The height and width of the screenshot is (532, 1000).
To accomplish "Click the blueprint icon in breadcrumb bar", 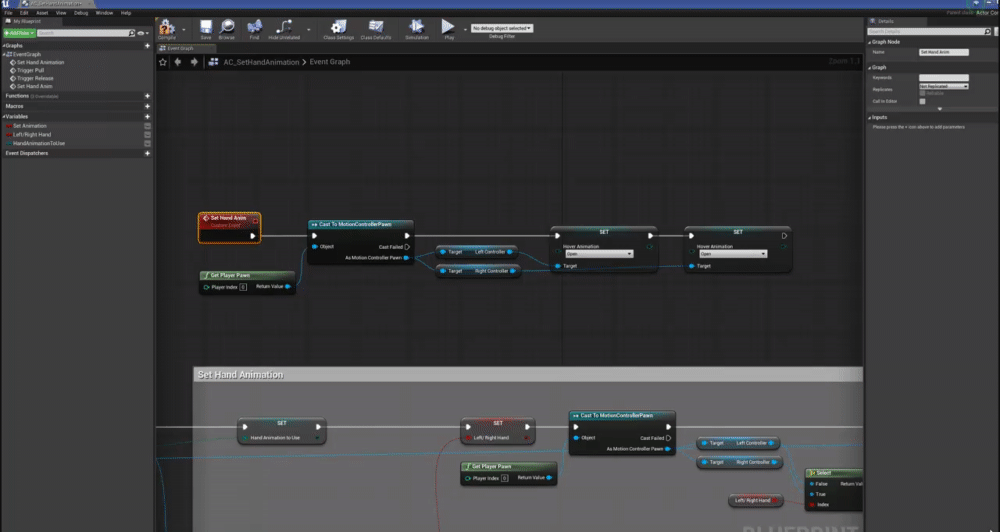I will [212, 62].
